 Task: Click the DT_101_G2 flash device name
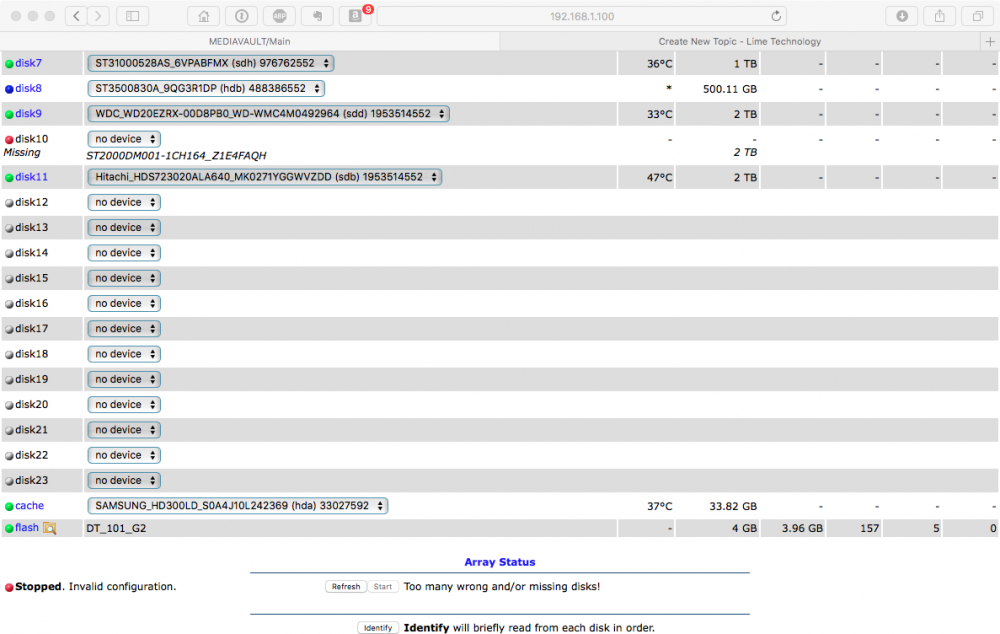click(x=116, y=528)
